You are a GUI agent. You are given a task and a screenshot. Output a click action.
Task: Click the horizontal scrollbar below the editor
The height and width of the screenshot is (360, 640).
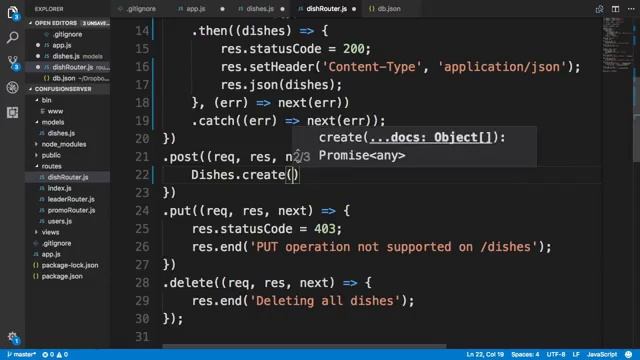(304, 346)
